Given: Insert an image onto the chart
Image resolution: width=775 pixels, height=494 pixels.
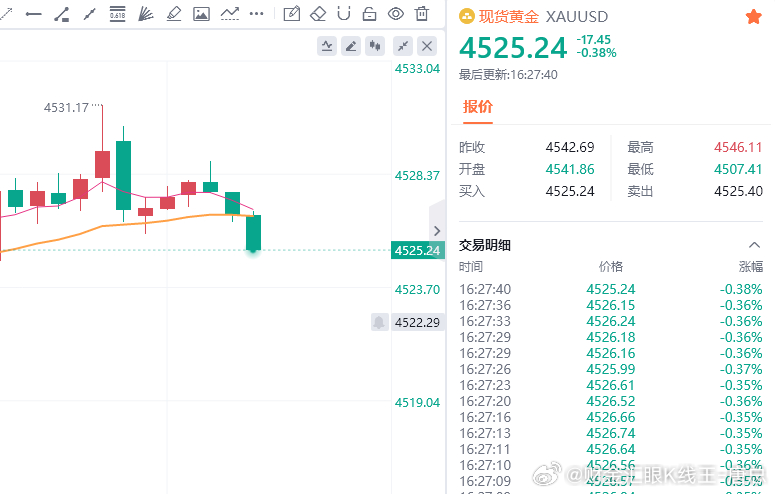Looking at the screenshot, I should 201,14.
